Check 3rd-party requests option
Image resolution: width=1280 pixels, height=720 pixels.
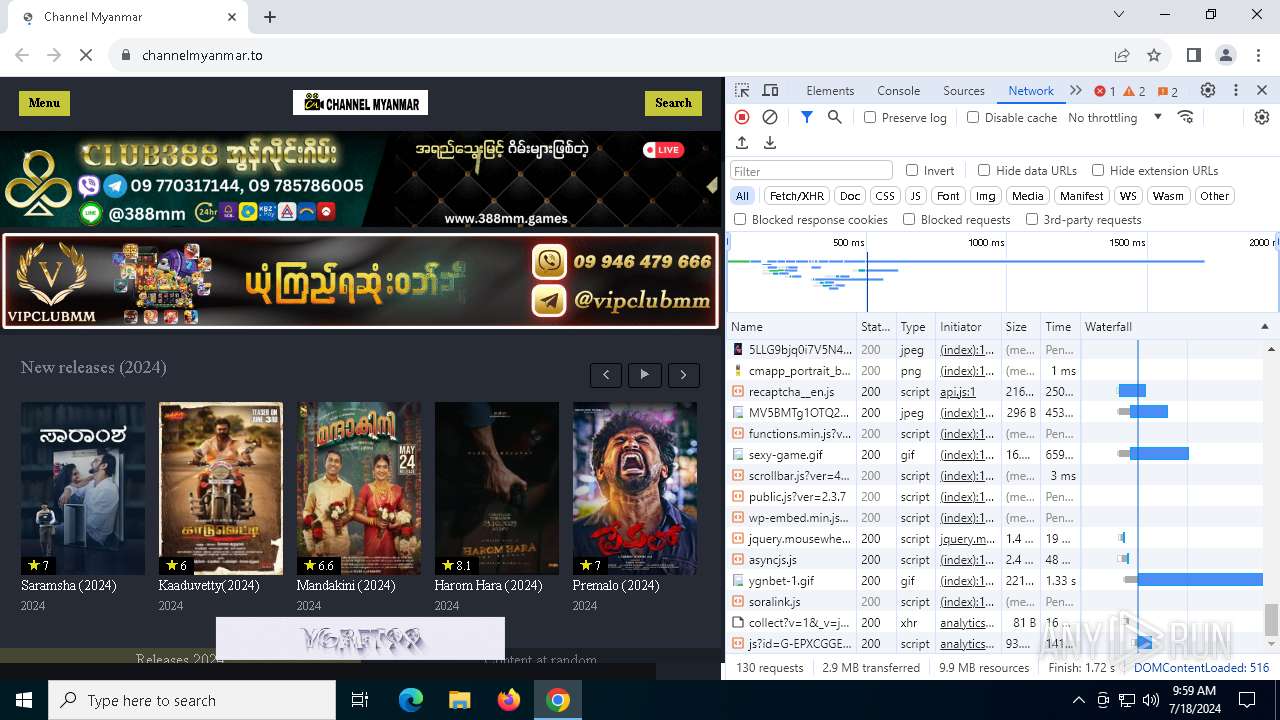tap(1032, 219)
